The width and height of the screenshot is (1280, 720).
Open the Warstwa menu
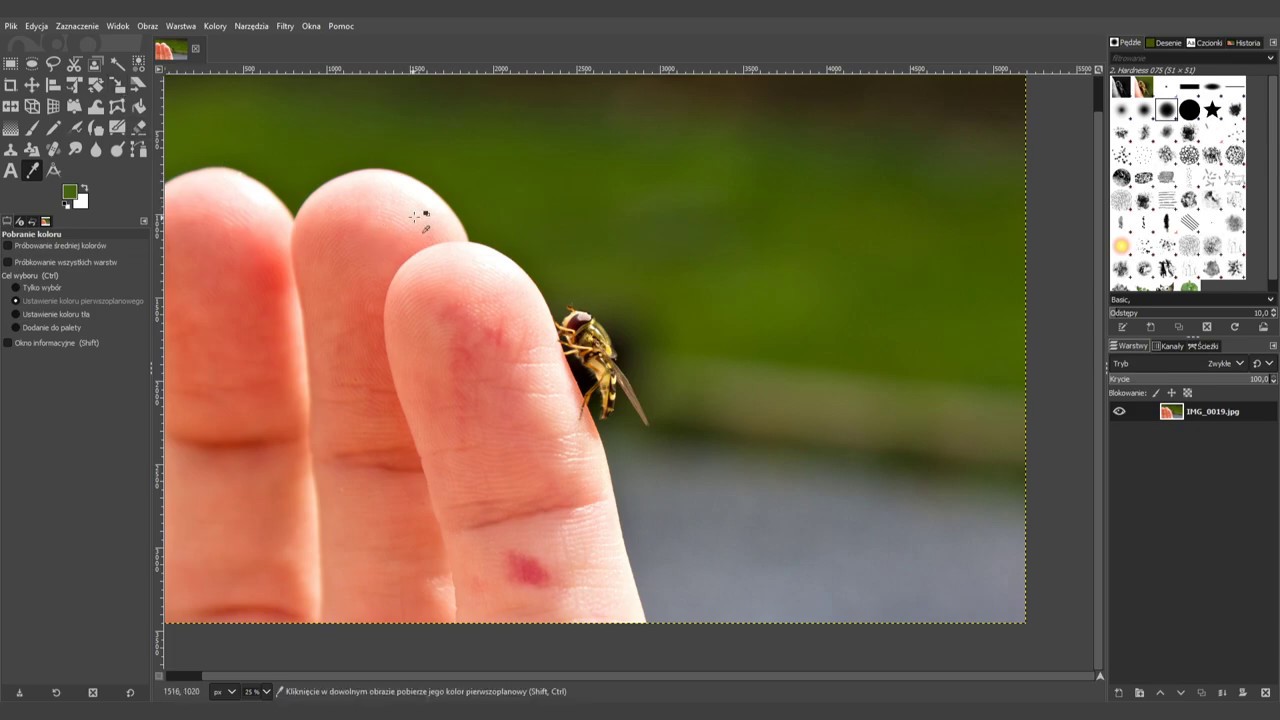tap(181, 26)
